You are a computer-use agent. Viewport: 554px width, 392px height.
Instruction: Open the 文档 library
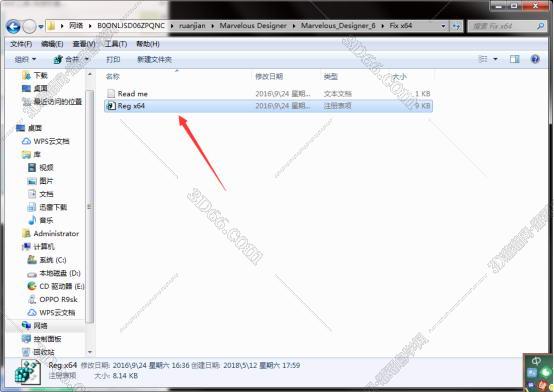click(x=46, y=194)
